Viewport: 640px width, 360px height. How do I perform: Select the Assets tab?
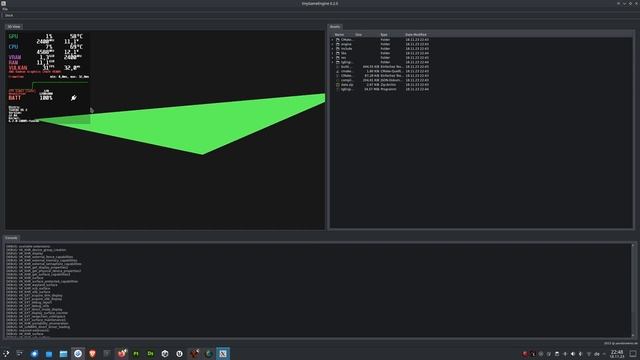point(335,27)
